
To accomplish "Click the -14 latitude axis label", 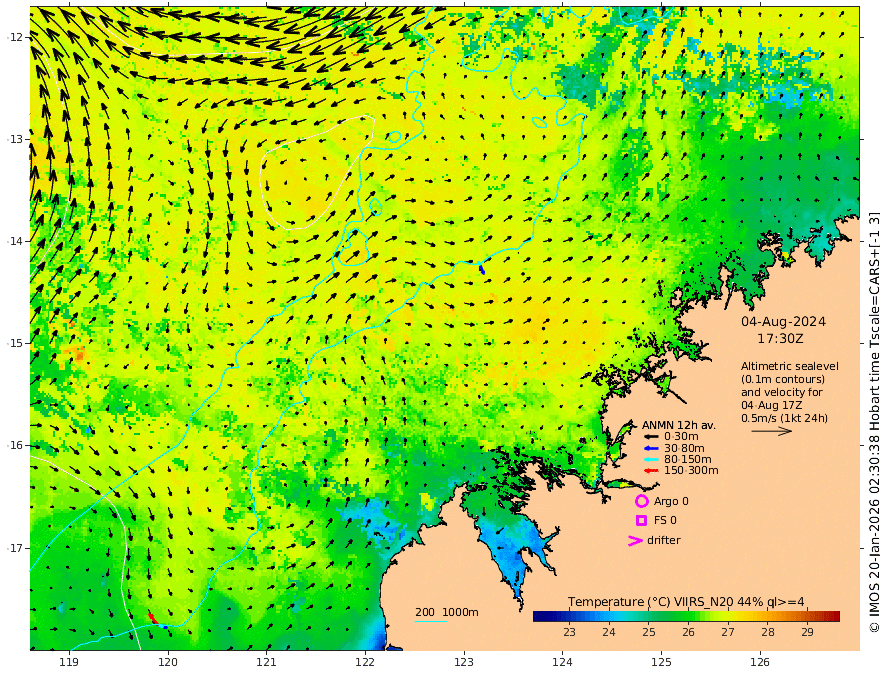I will pos(15,241).
